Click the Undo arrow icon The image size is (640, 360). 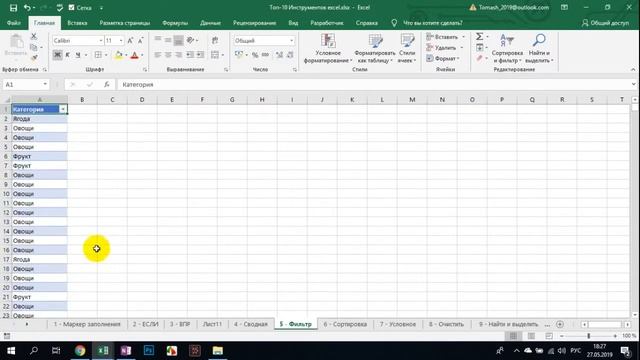pos(27,8)
